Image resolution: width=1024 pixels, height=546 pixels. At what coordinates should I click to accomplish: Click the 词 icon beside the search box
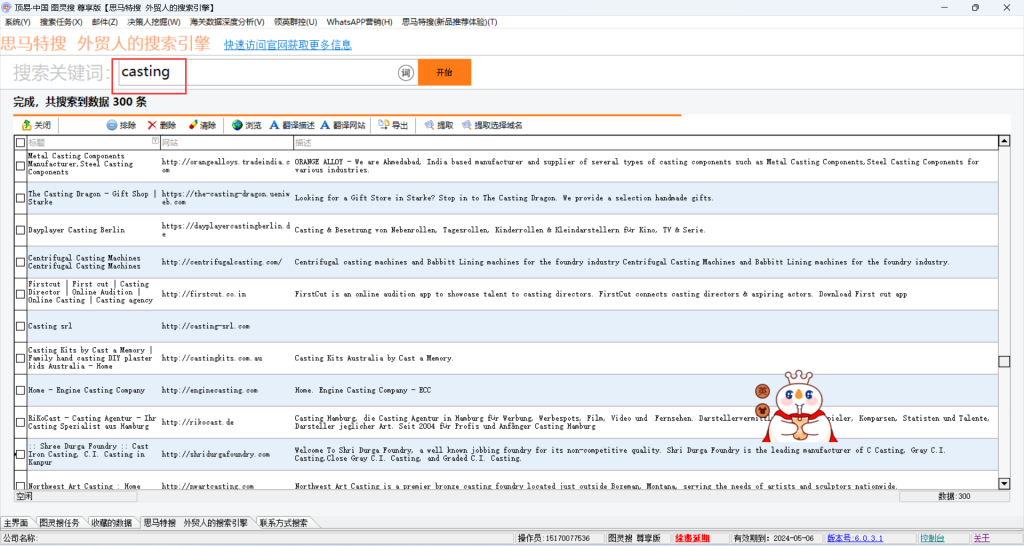pyautogui.click(x=406, y=73)
